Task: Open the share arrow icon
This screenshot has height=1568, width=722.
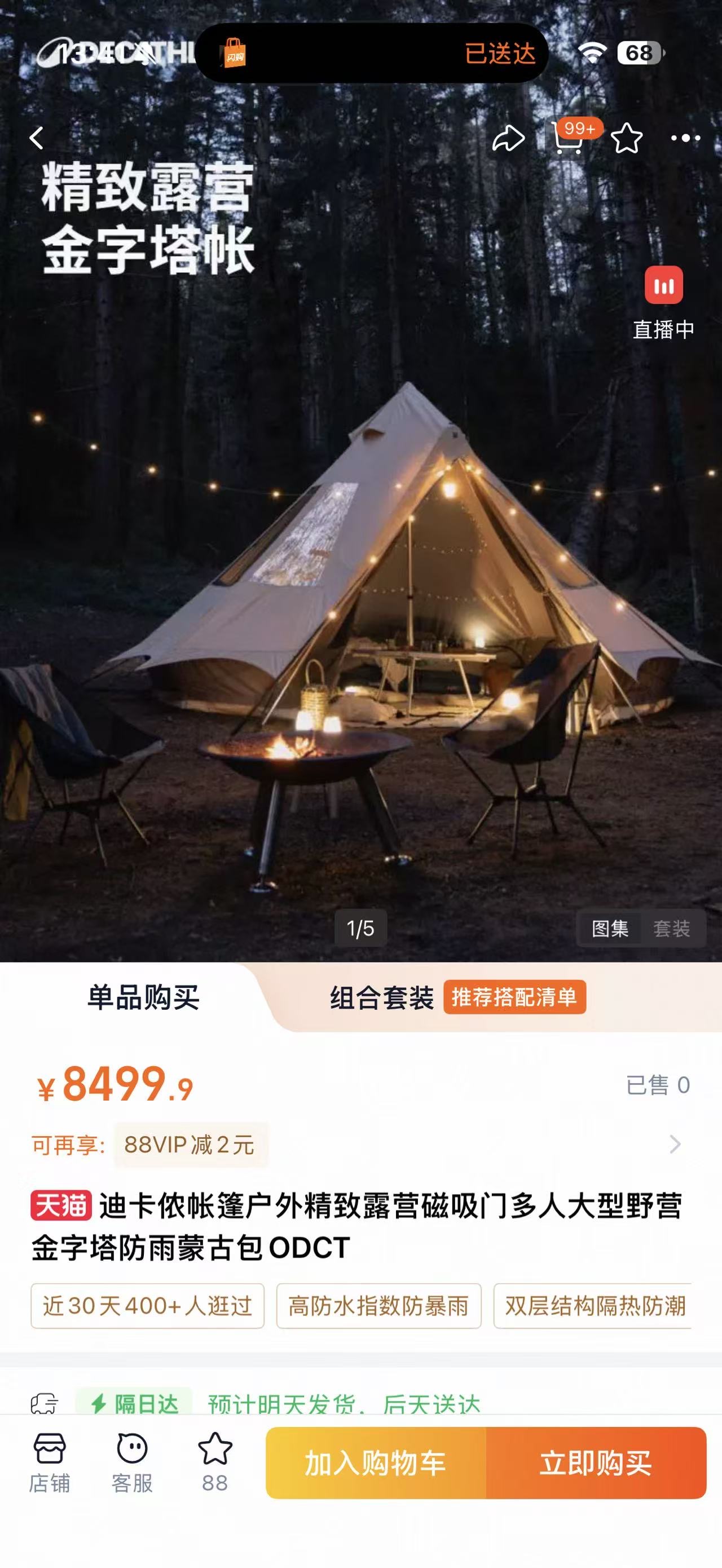Action: coord(508,138)
